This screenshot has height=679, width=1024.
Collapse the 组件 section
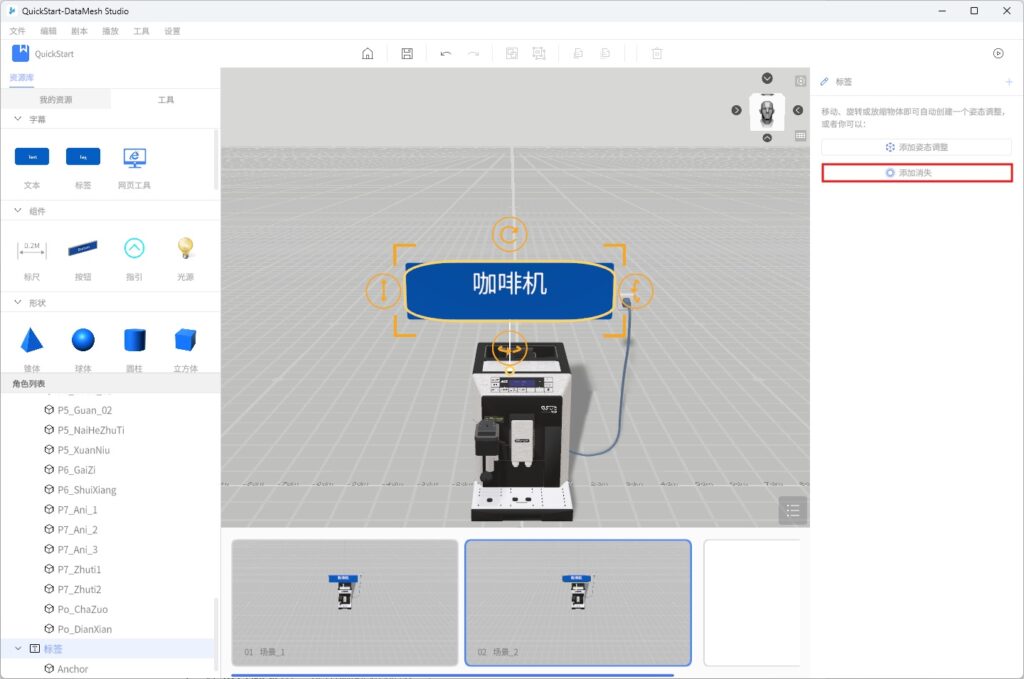click(18, 211)
